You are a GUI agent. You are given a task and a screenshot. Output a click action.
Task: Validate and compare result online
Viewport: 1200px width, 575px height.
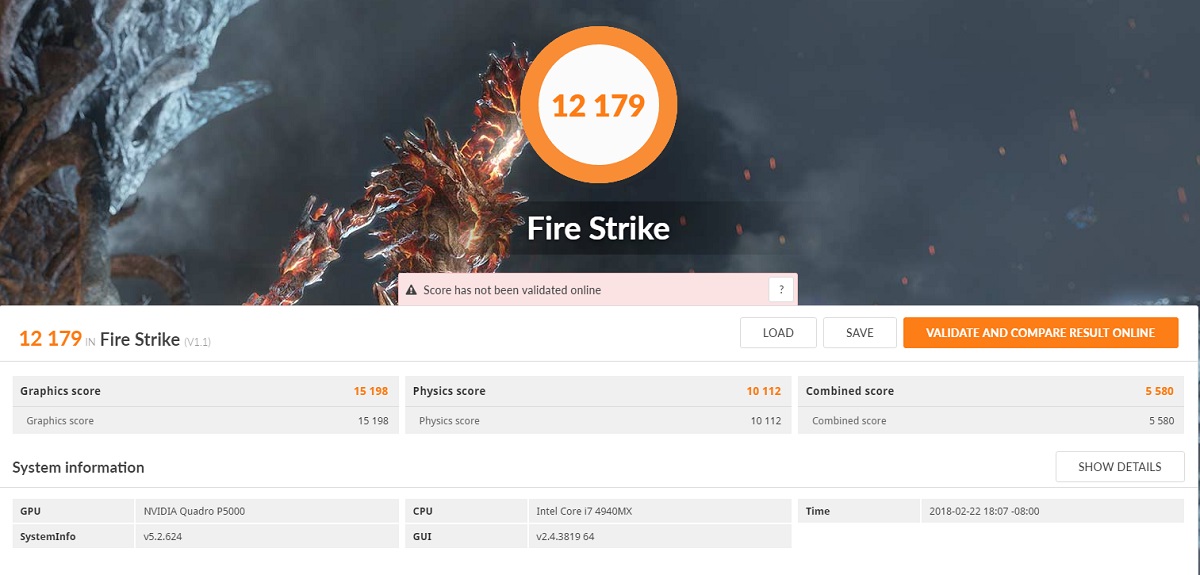coord(1040,333)
